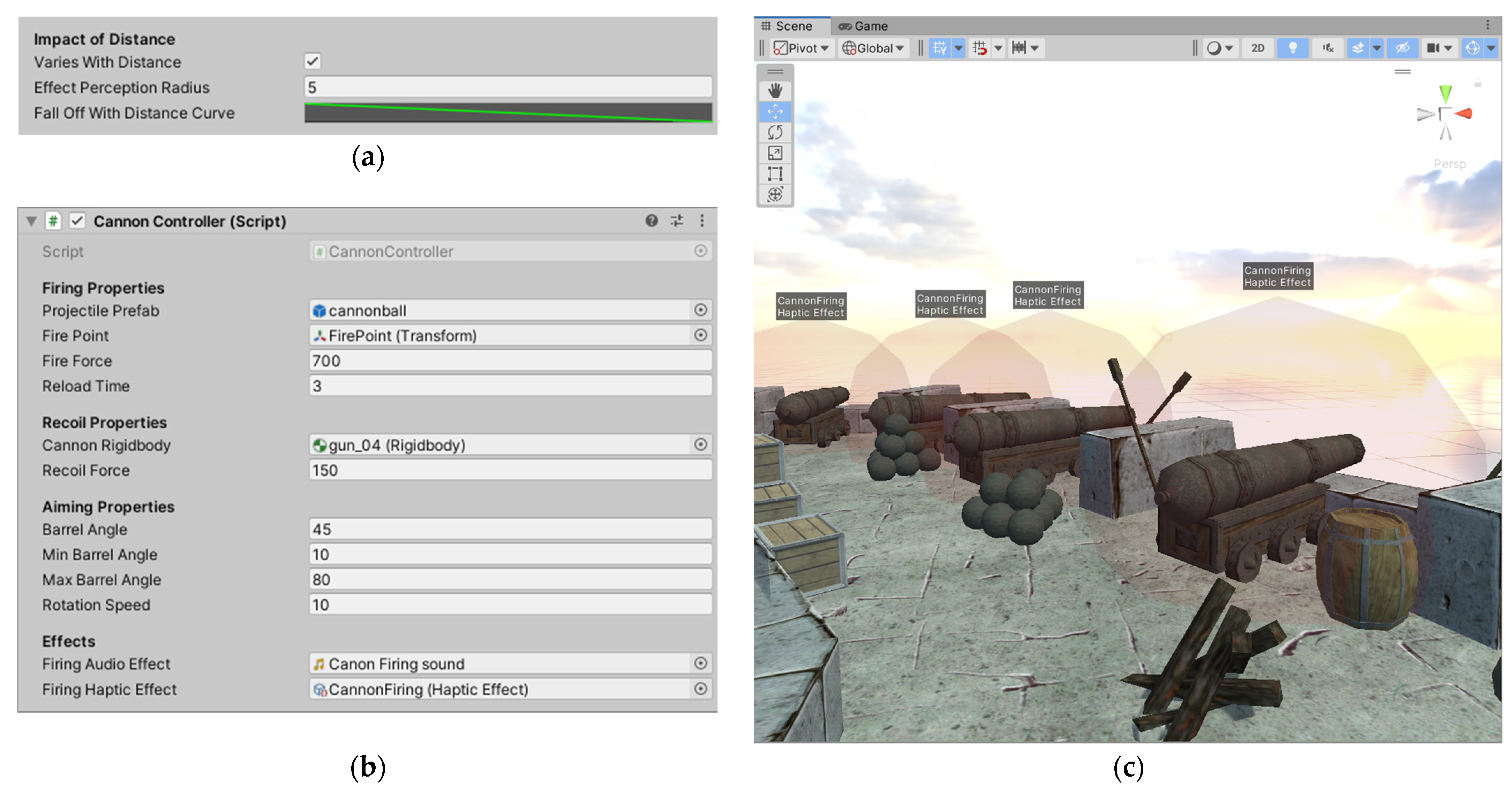Toggle scene audio mute icon
Screen dimensions: 1512x793
(1328, 48)
